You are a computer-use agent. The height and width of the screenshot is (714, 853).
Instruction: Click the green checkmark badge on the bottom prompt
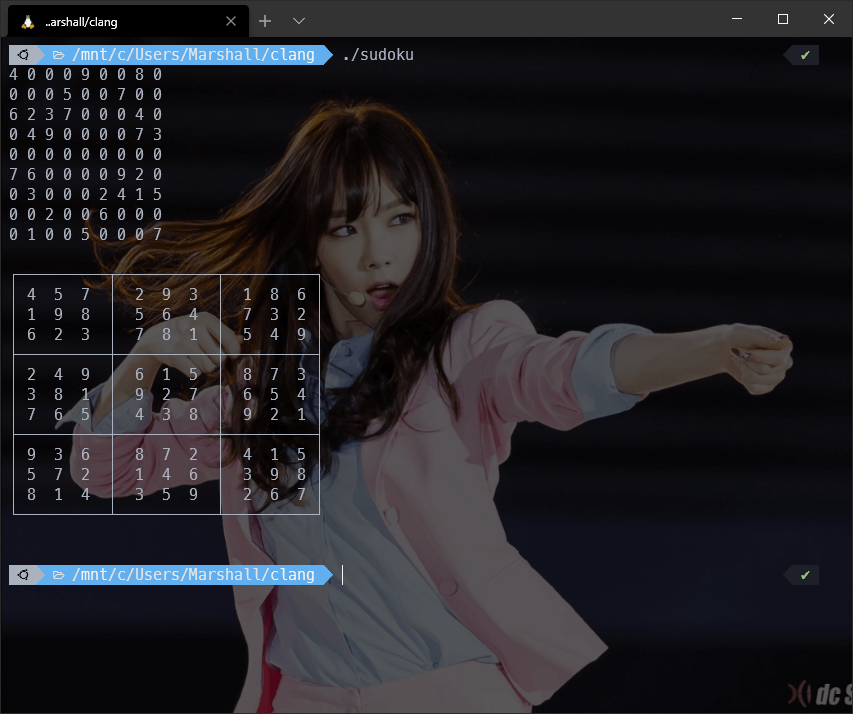click(803, 575)
